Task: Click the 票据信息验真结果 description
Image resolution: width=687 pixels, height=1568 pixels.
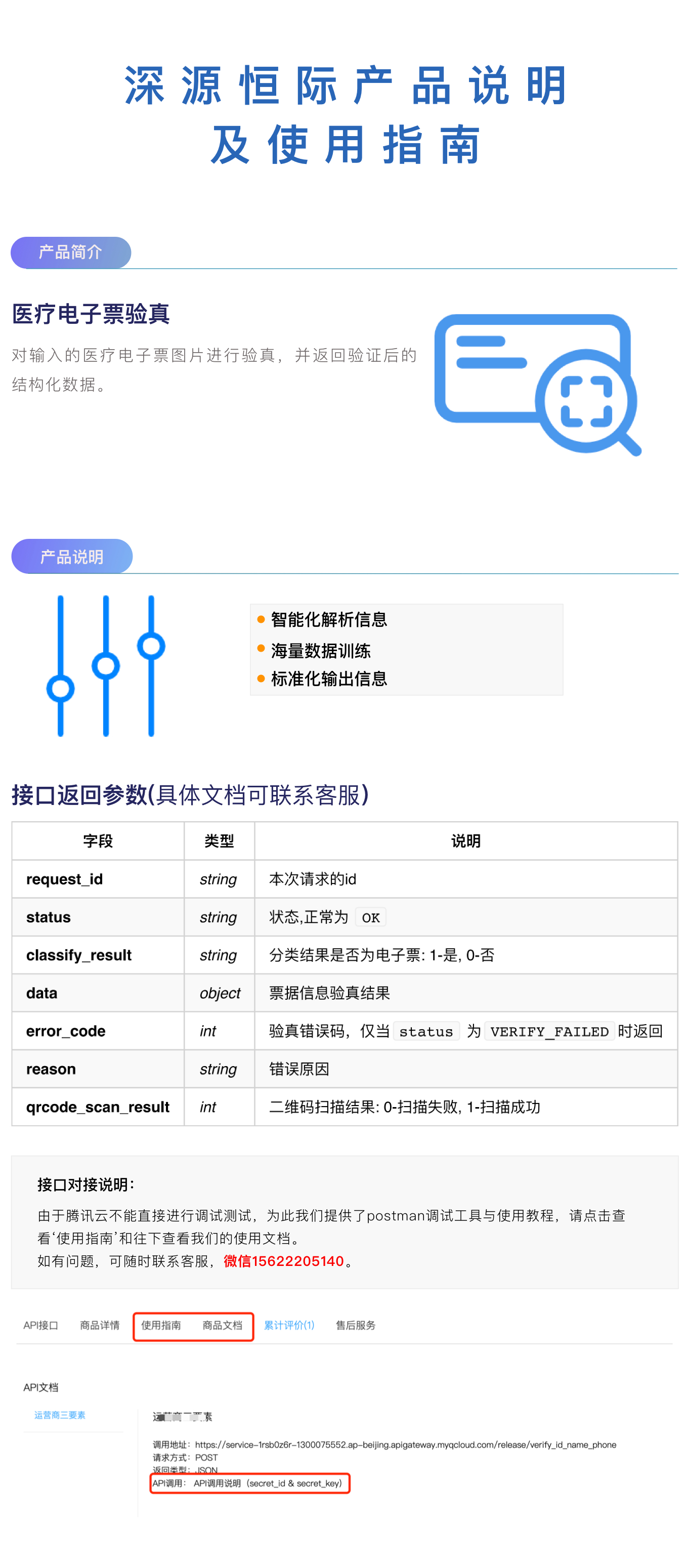Action: tap(329, 993)
